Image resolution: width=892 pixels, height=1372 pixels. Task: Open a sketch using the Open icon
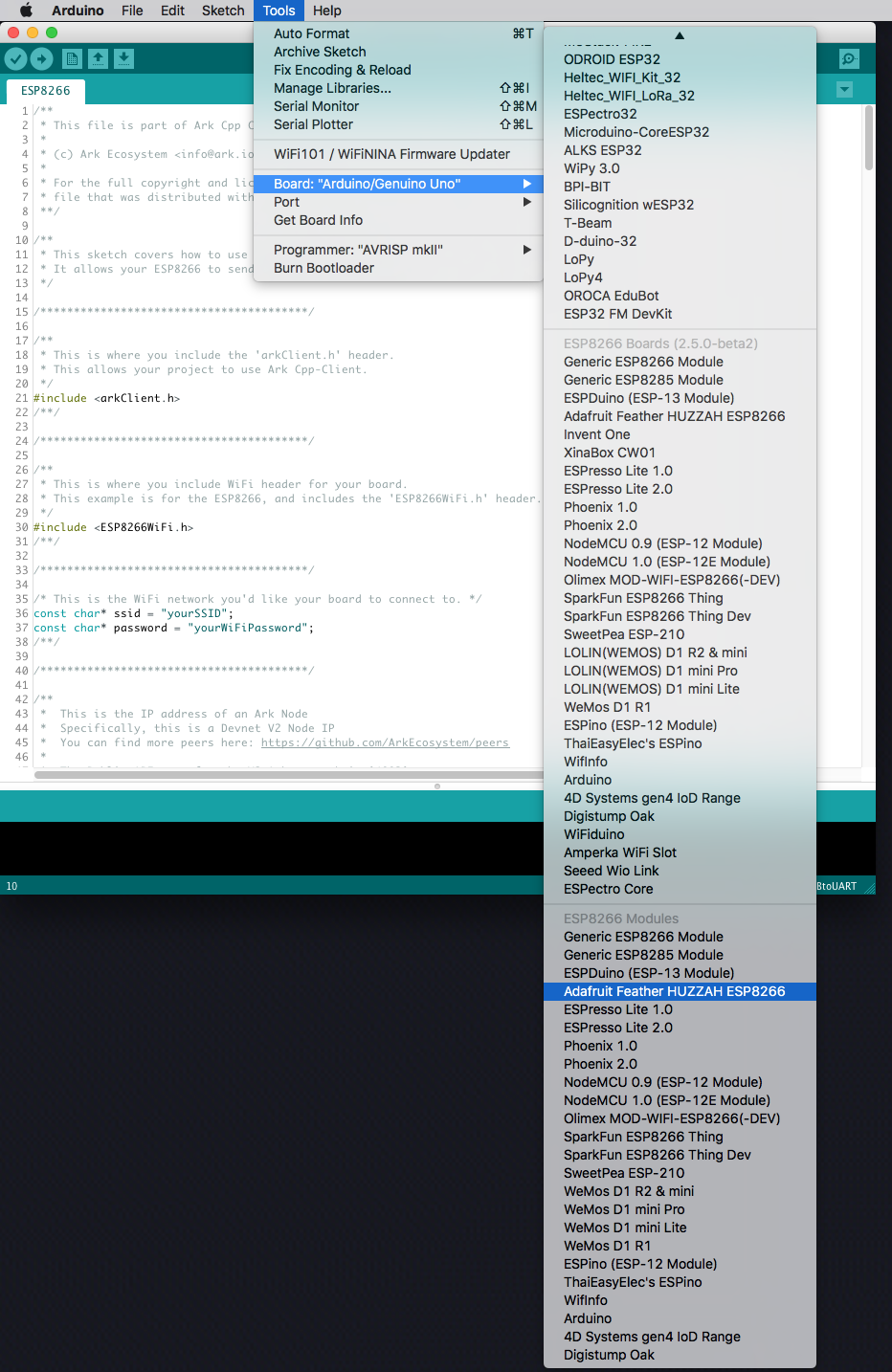pos(98,59)
